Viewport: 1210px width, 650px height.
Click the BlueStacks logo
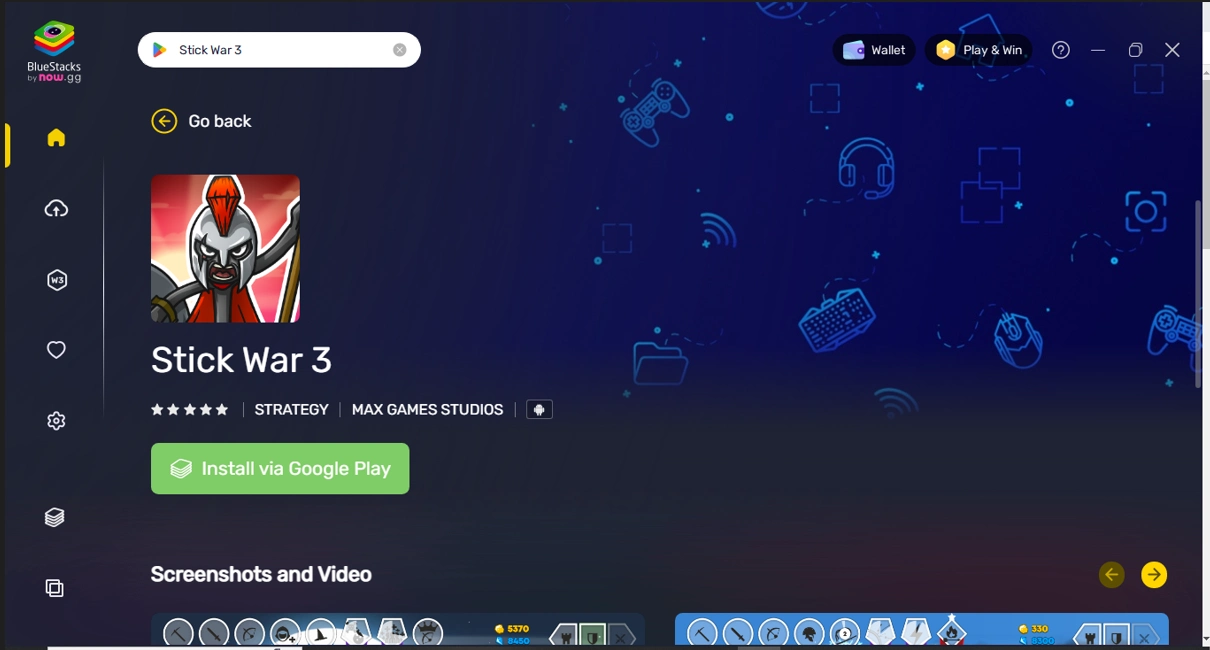tap(54, 52)
